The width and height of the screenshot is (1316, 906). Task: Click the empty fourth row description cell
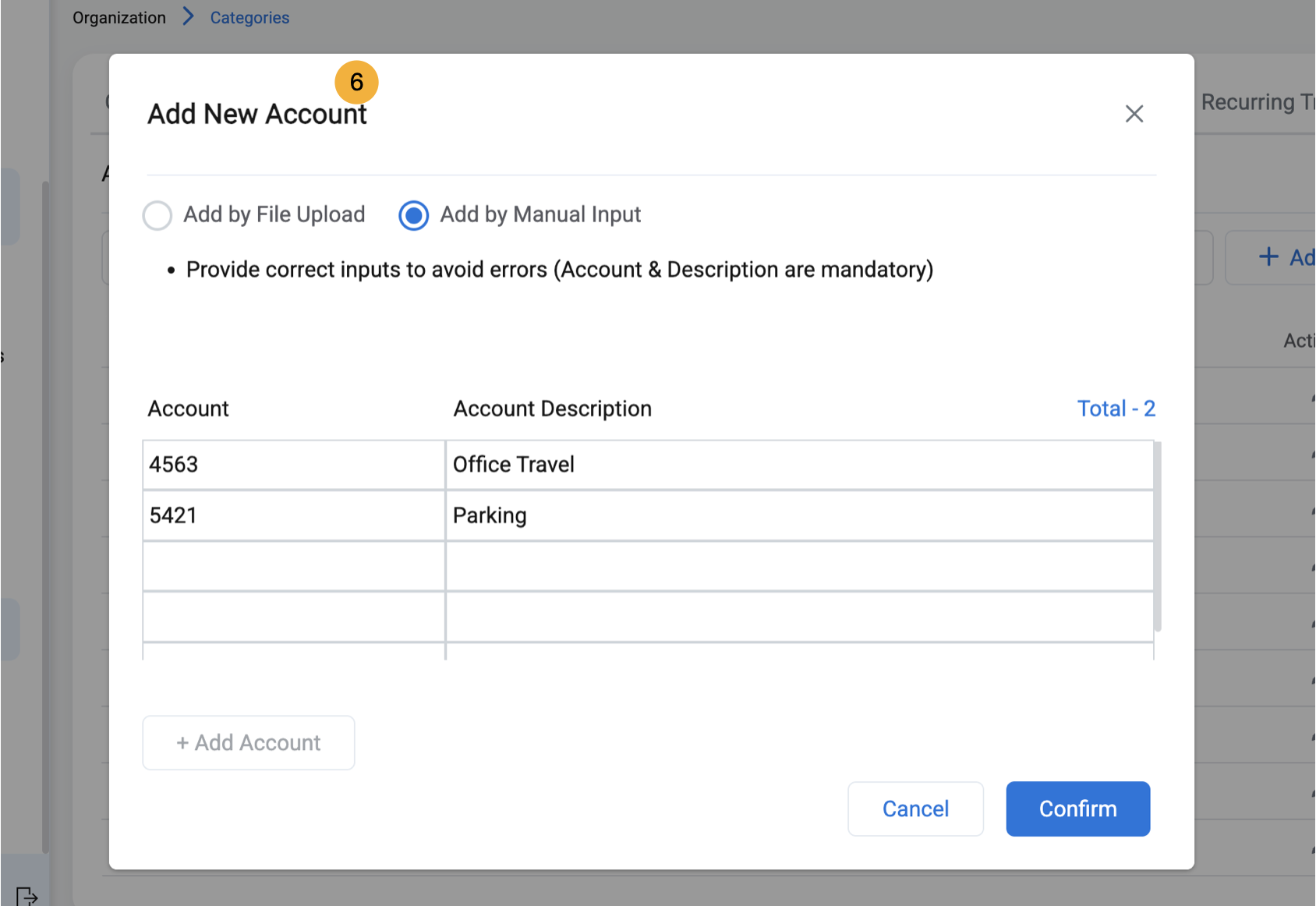[798, 617]
